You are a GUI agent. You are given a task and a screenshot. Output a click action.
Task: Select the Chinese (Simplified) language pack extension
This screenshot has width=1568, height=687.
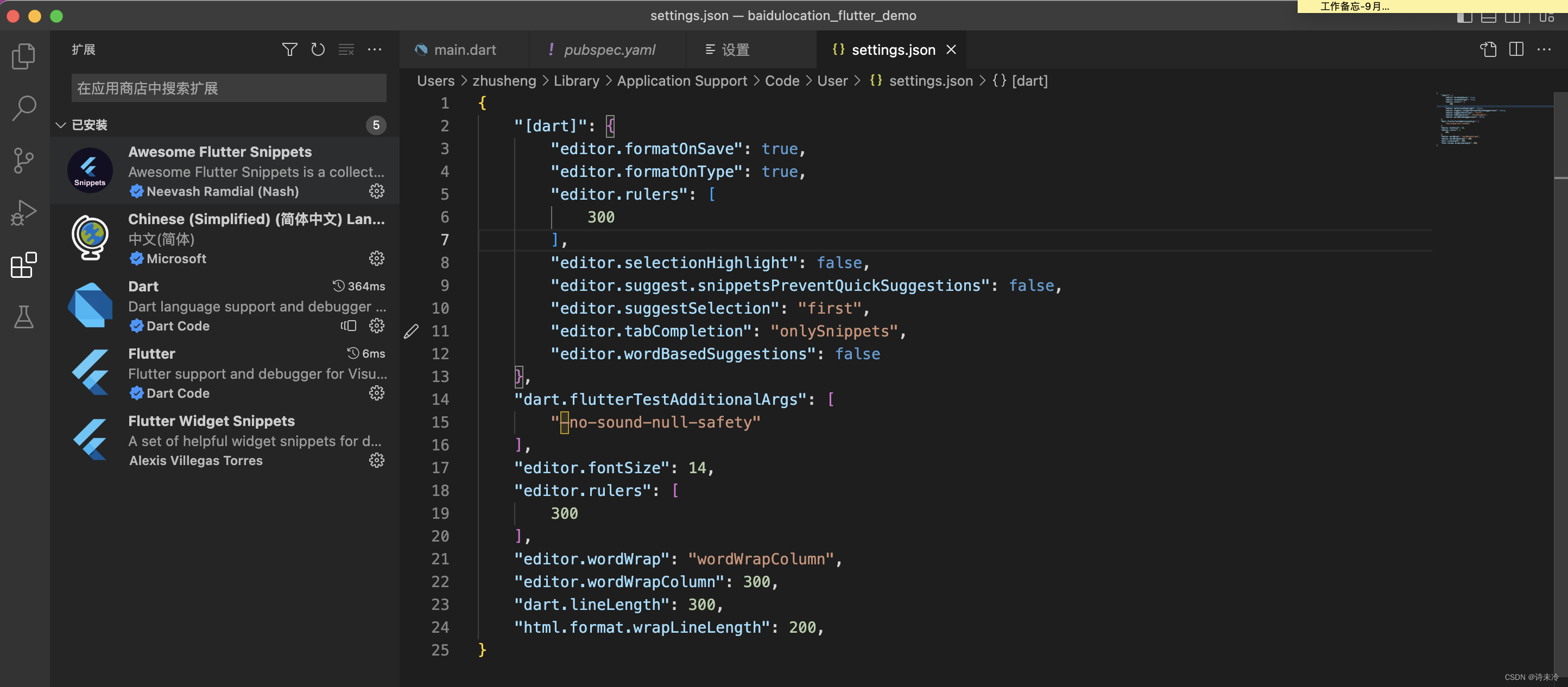[225, 239]
